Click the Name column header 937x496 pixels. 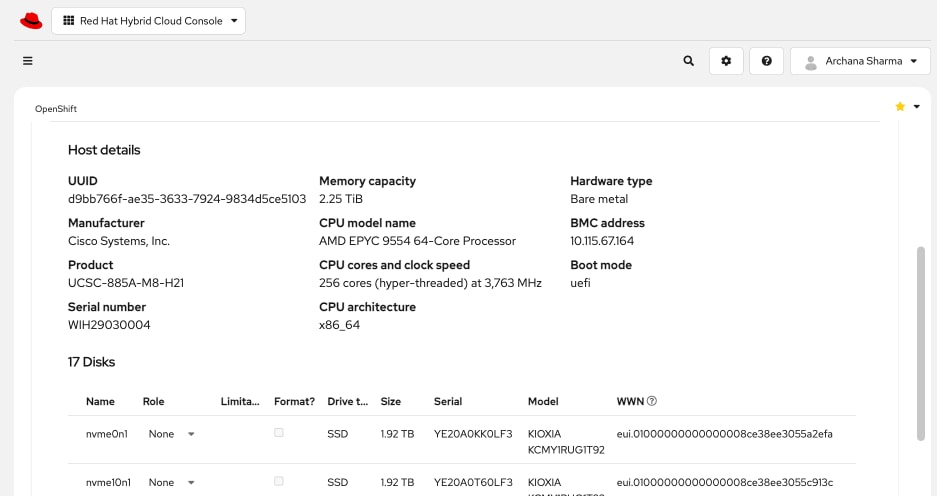point(100,402)
